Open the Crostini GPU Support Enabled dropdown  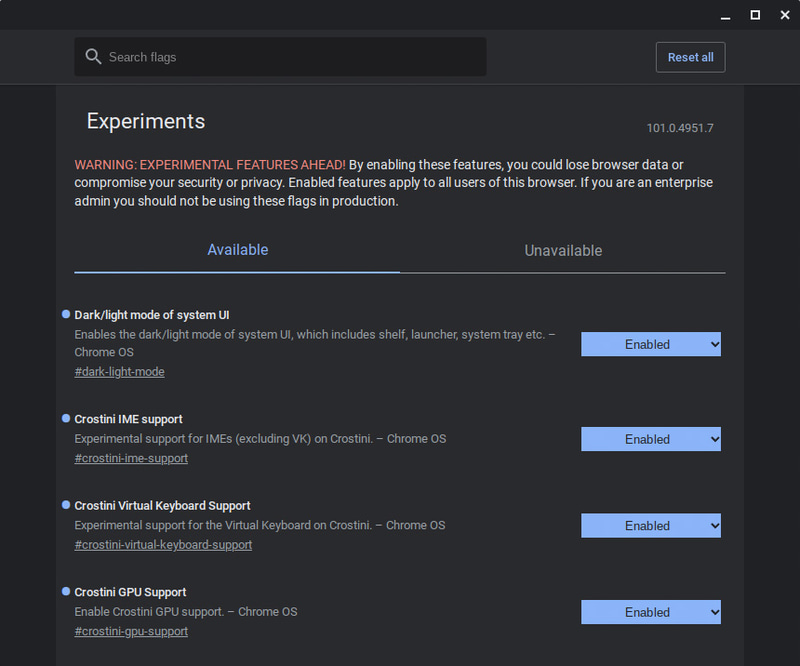click(x=651, y=612)
